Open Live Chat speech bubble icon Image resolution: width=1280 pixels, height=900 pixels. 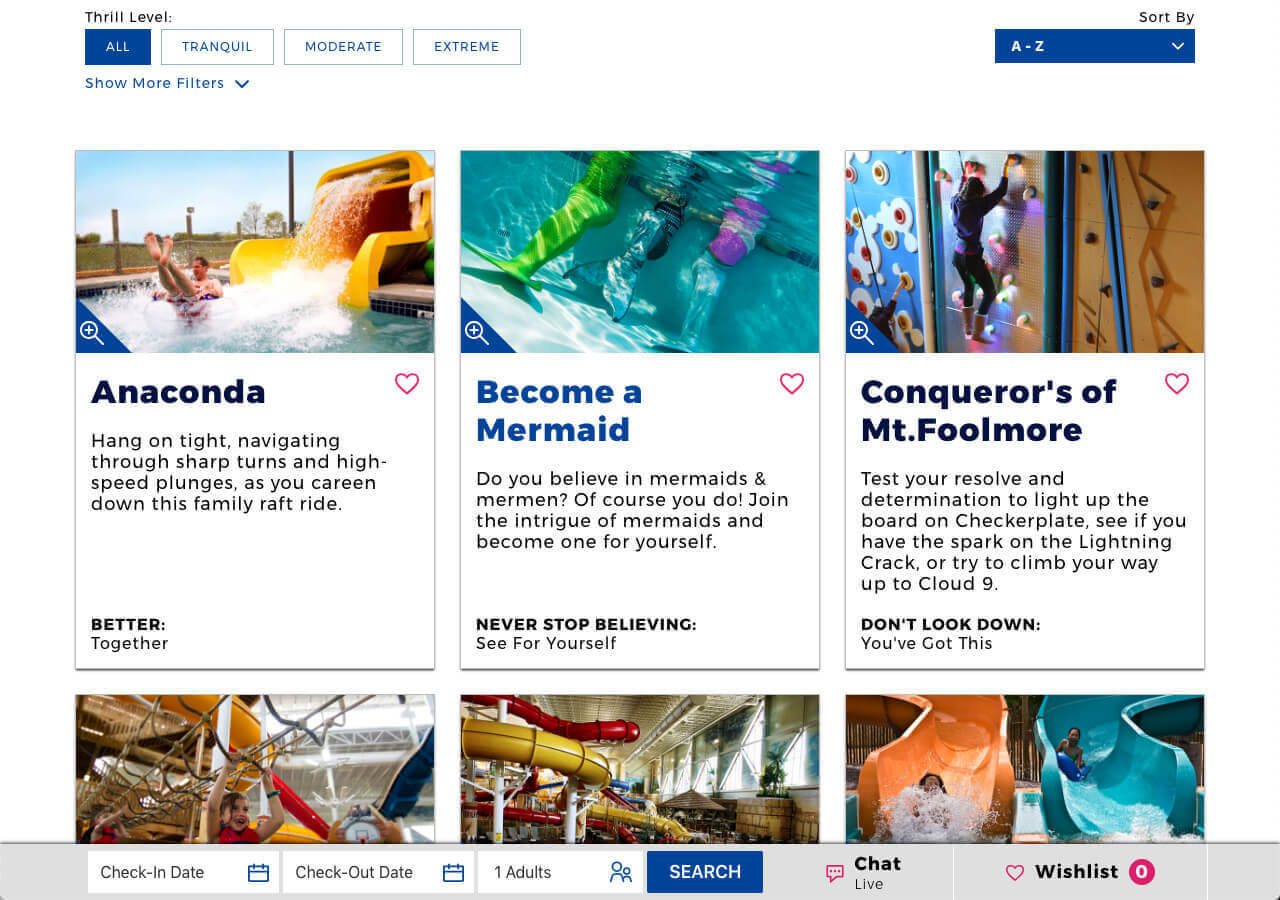coord(835,874)
